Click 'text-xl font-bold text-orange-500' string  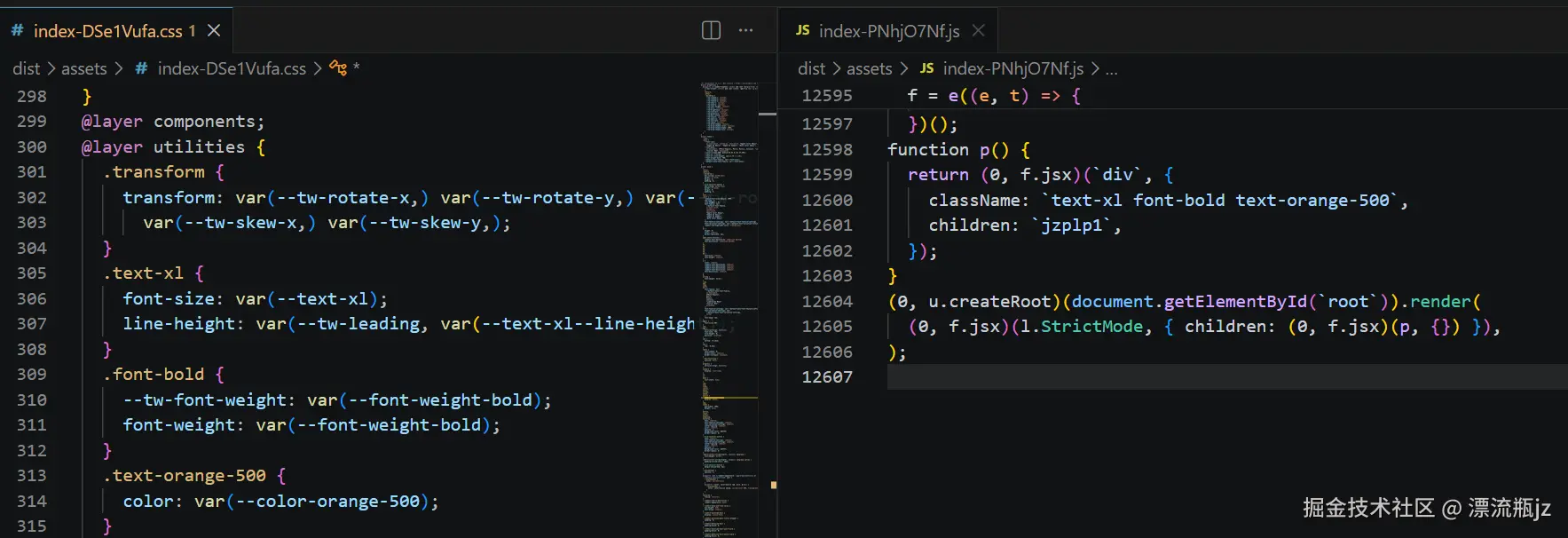coord(1219,201)
